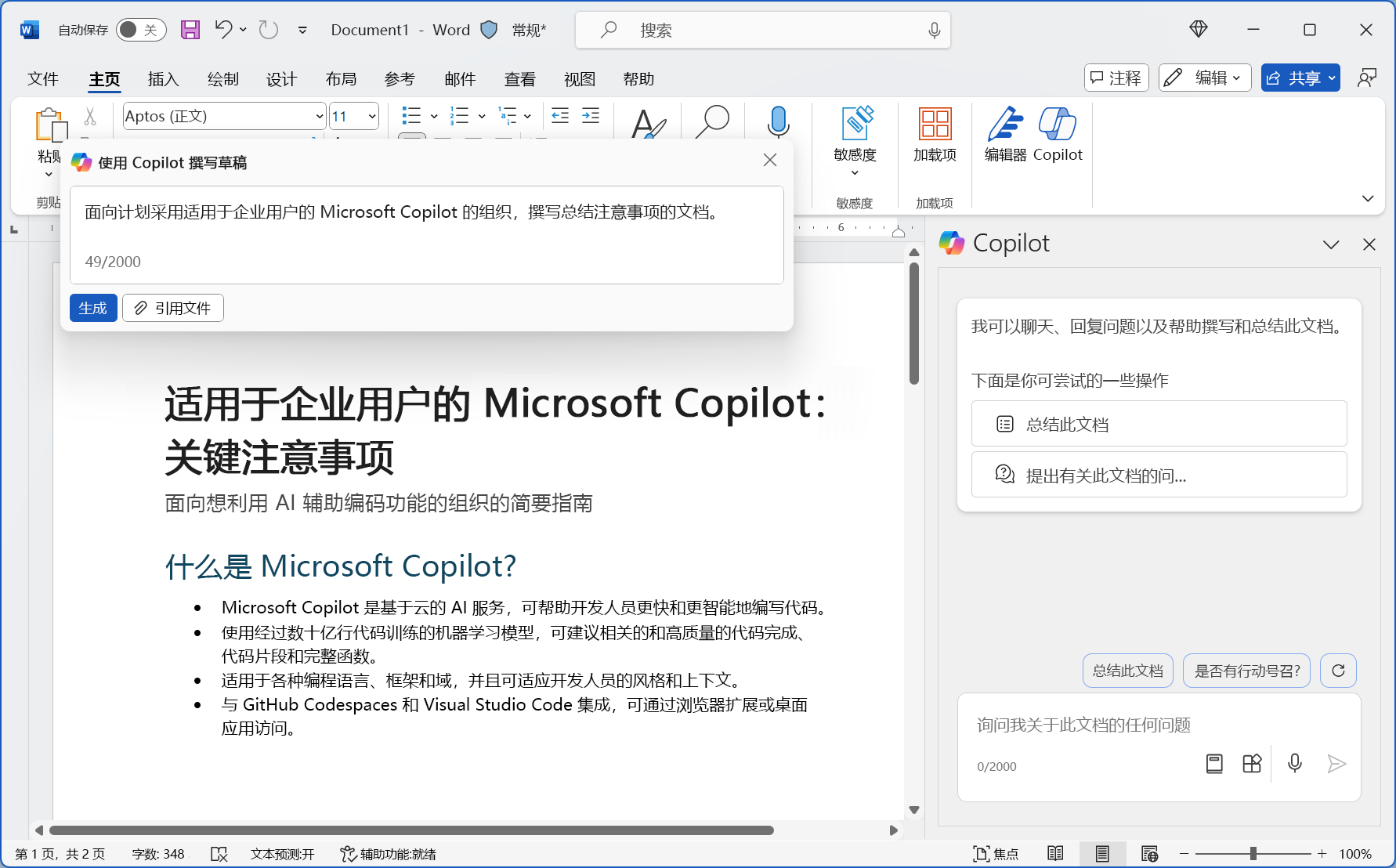Click the people presence icon at top right

[1367, 78]
